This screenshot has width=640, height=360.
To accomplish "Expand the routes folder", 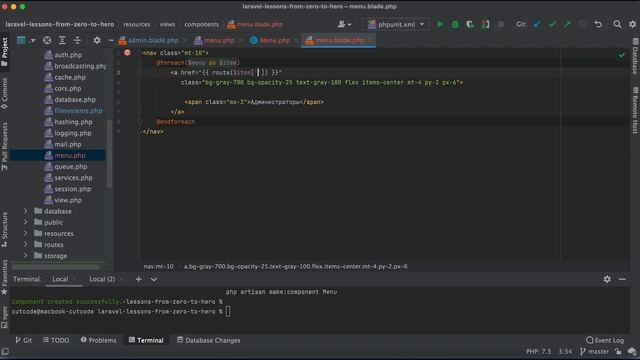I will pos(25,244).
